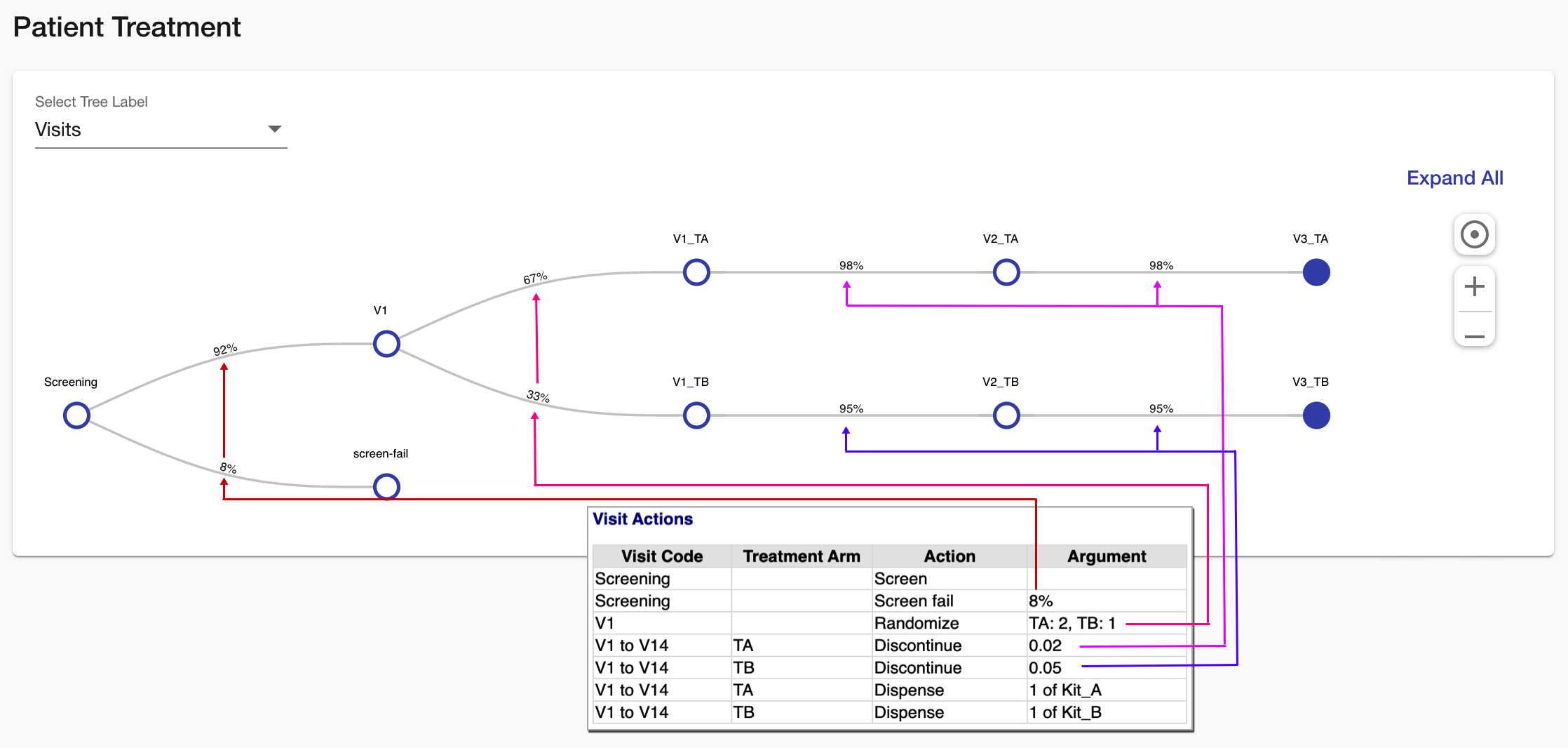Click the recenter tree view icon
The width and height of the screenshot is (1568, 748).
click(x=1474, y=234)
